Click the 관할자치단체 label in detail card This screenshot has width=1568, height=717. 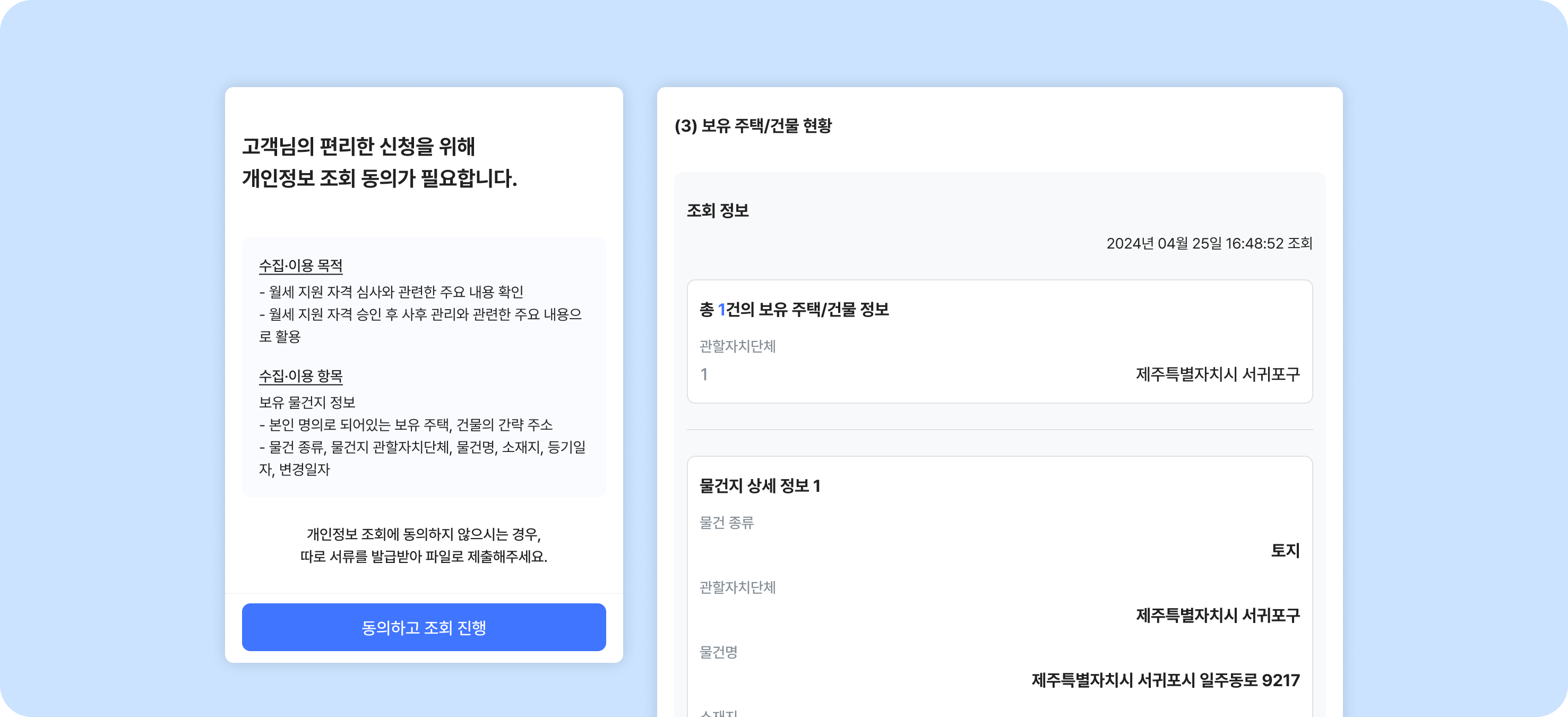tap(737, 587)
